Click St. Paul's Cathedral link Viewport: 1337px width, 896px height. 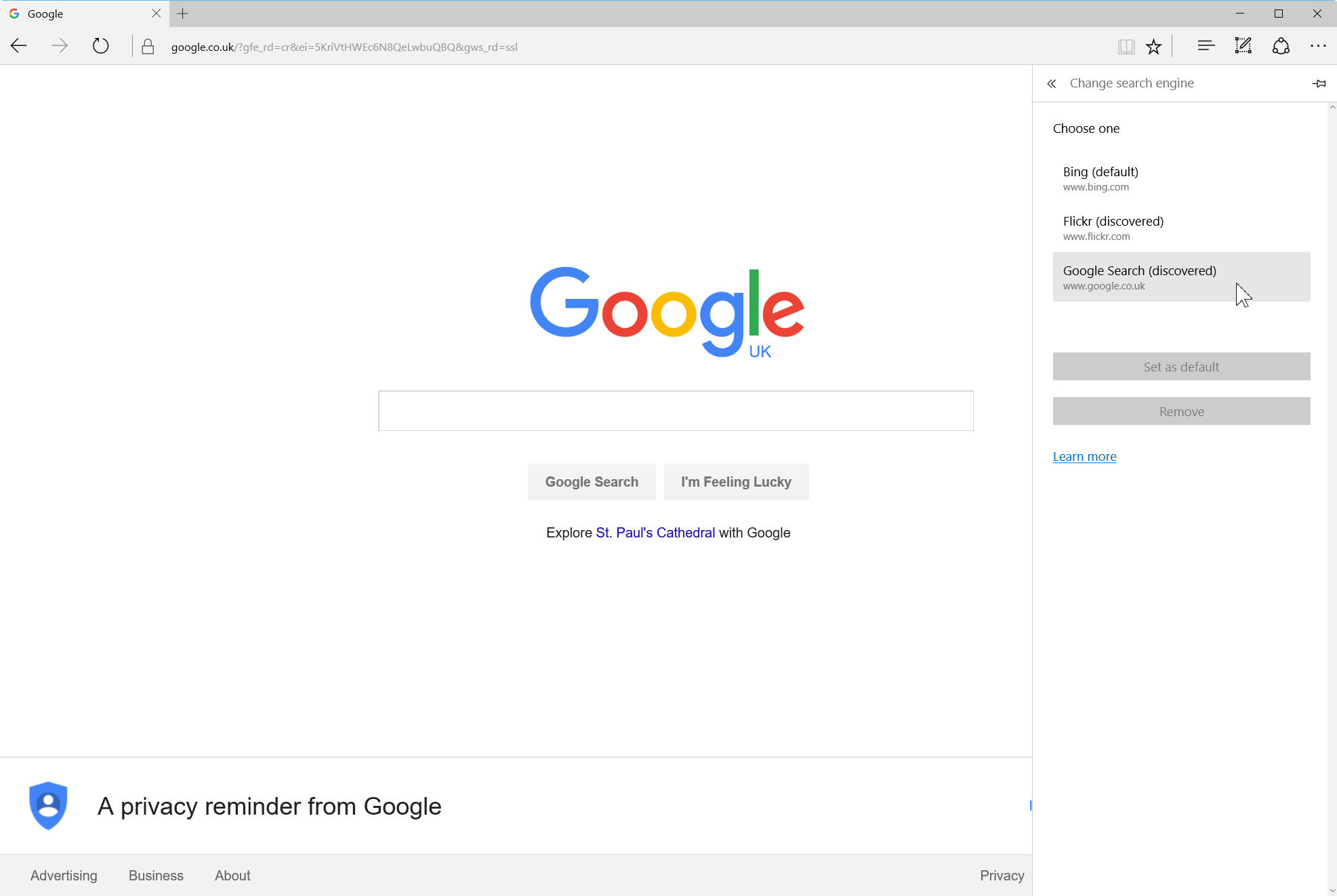[655, 532]
